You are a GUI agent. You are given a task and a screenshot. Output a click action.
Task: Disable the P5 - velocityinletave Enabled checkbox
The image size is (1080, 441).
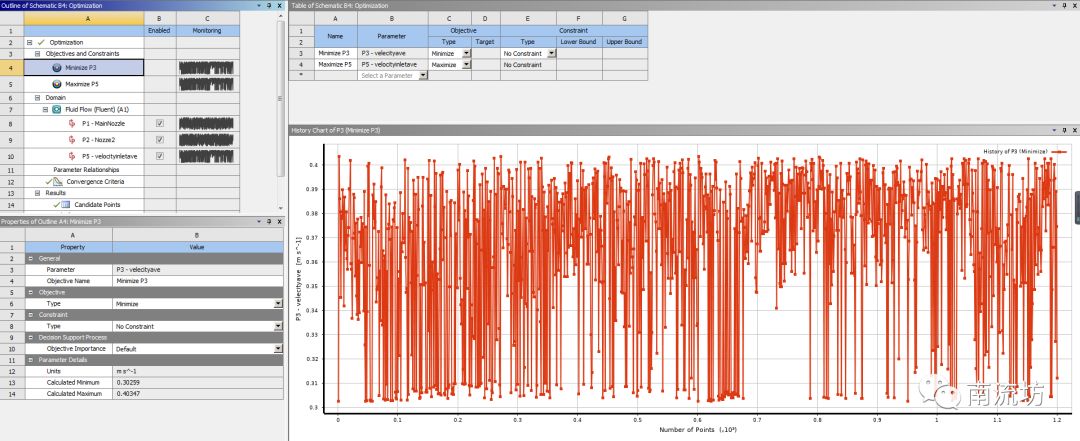pos(160,156)
